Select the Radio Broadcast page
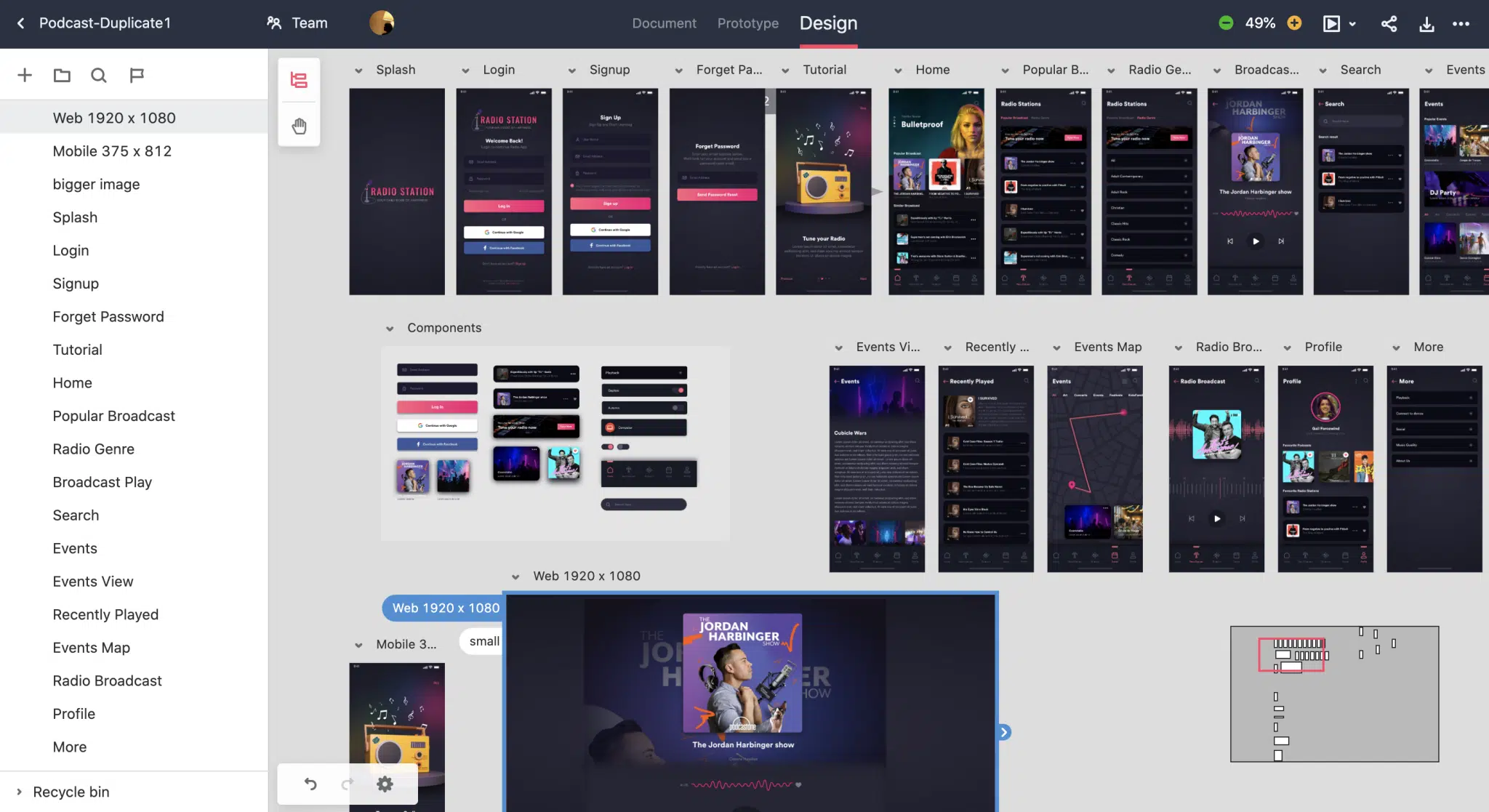Viewport: 1489px width, 812px height. coord(107,681)
